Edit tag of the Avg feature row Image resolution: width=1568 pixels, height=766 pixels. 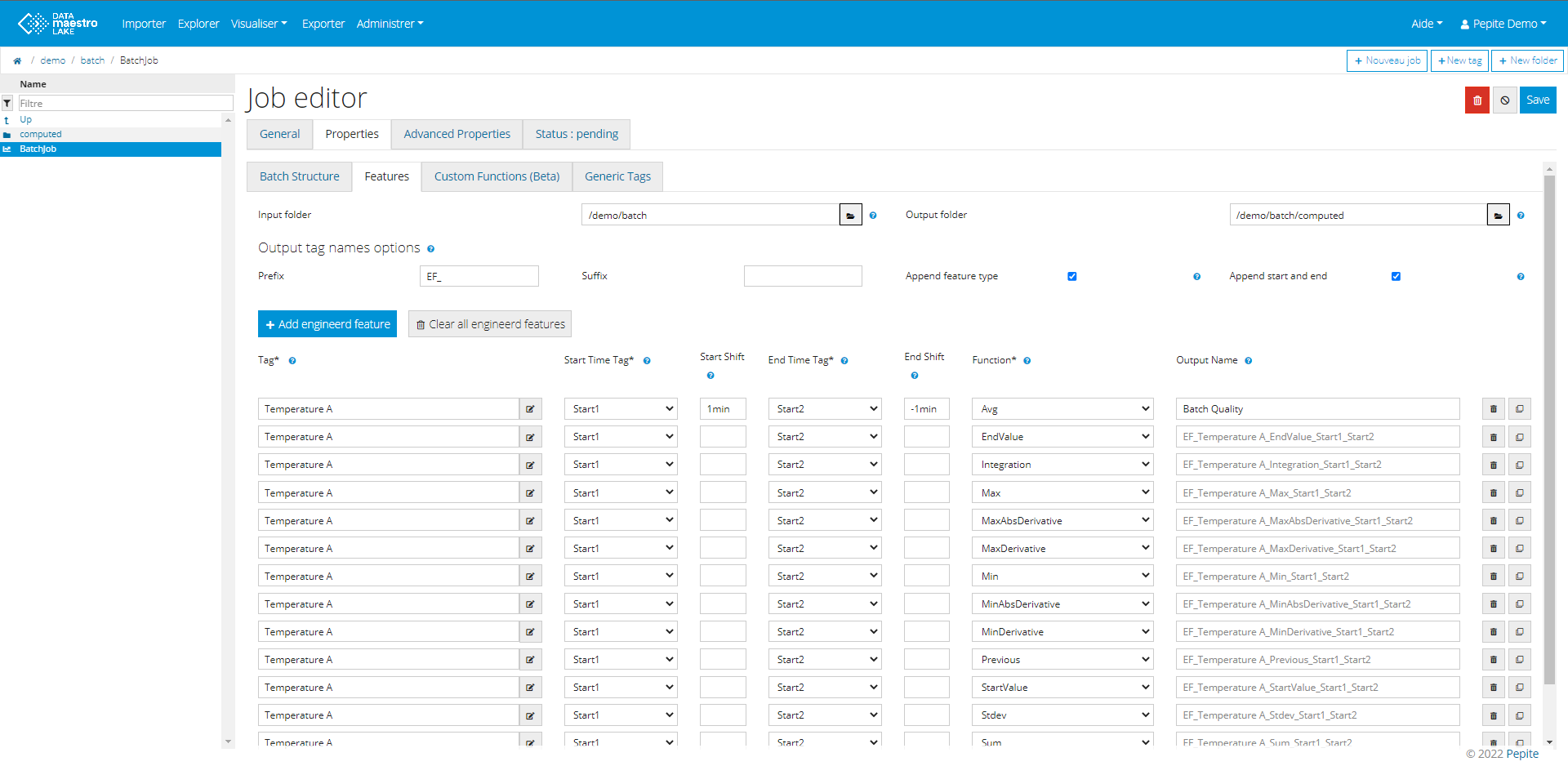(530, 409)
